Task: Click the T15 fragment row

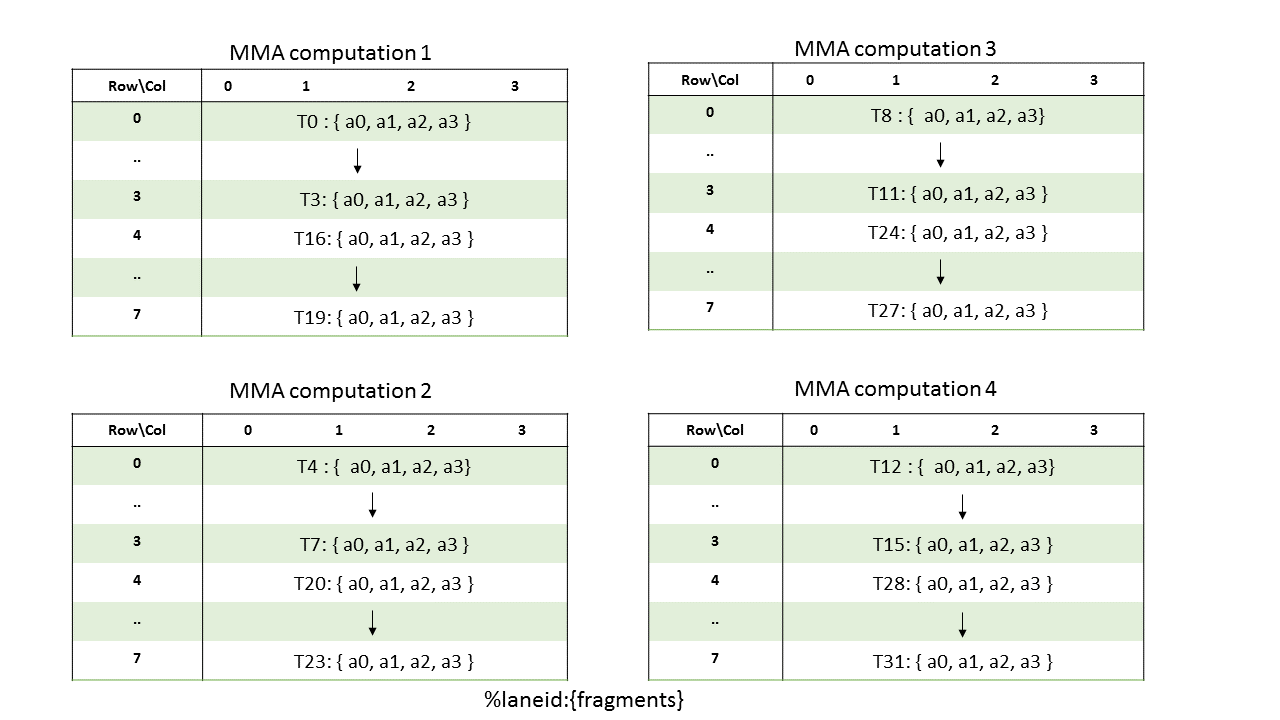Action: 962,545
